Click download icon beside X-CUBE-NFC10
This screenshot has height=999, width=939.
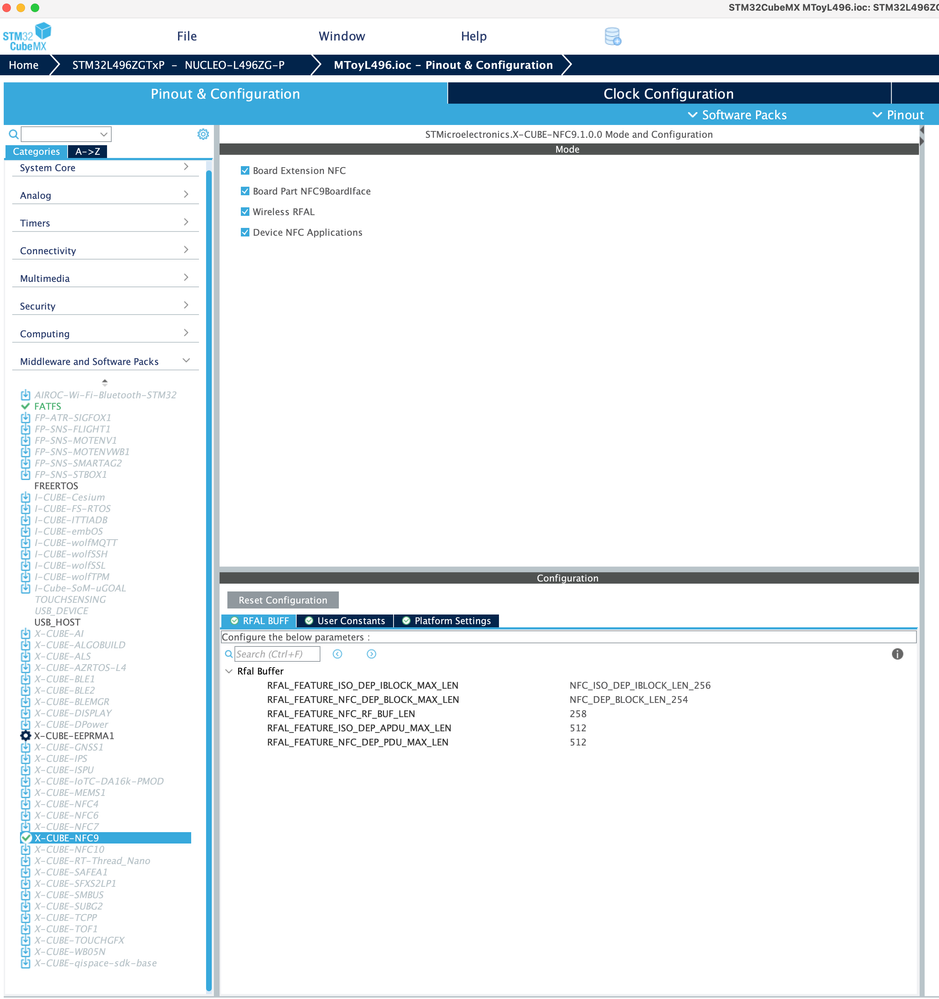[25, 850]
